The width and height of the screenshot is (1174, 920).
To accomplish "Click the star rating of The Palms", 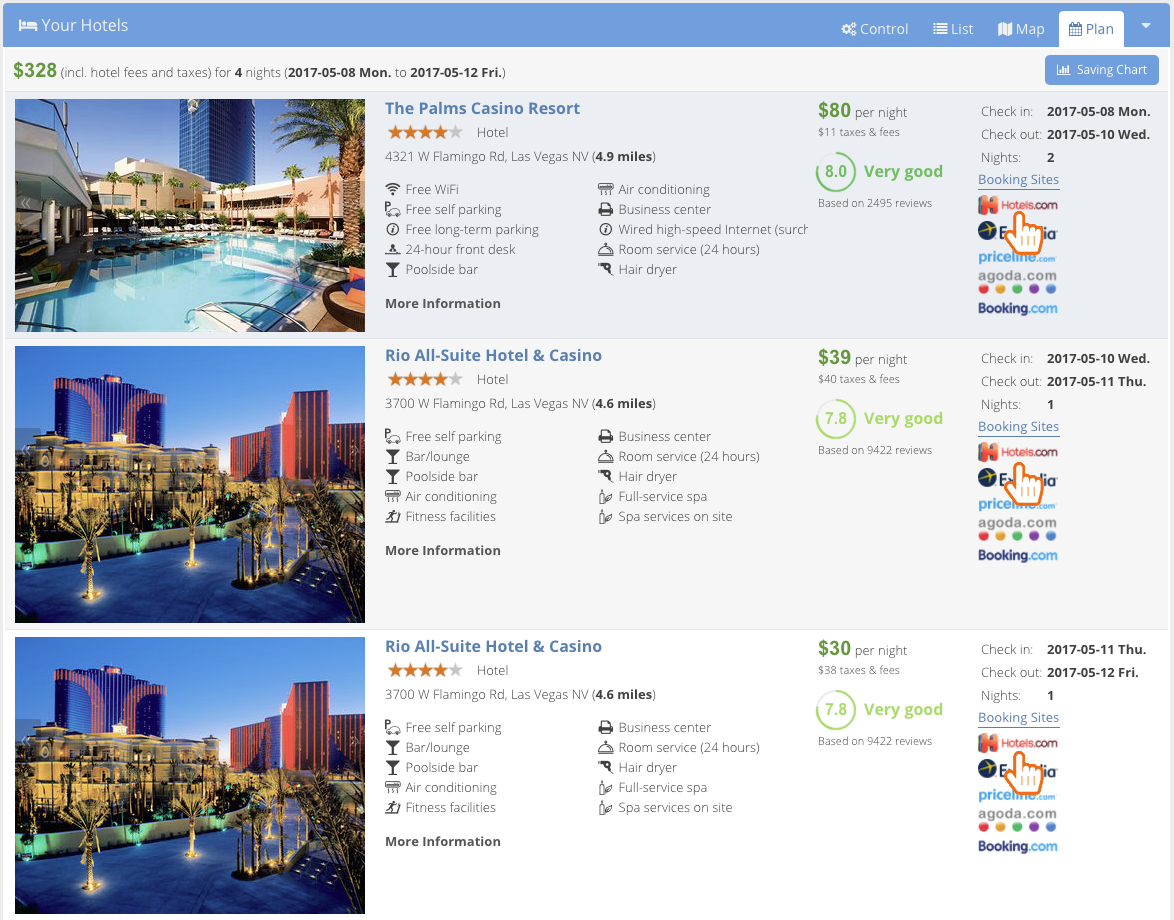I will tap(425, 132).
